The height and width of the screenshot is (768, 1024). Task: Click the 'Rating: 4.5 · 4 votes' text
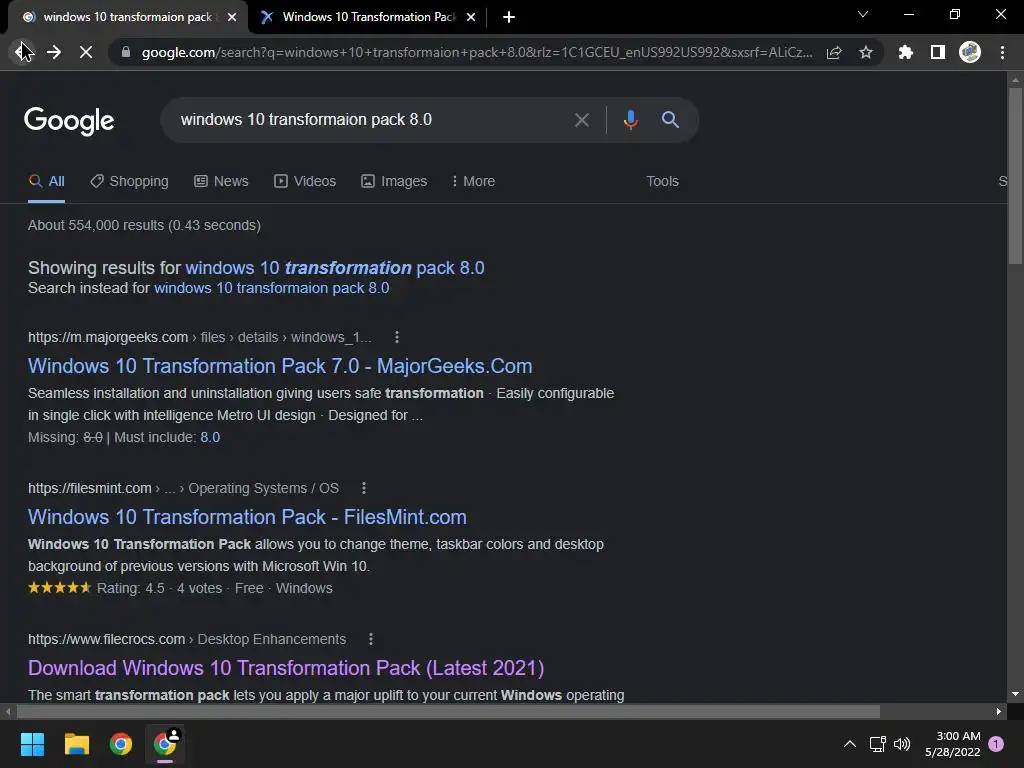[x=159, y=588]
